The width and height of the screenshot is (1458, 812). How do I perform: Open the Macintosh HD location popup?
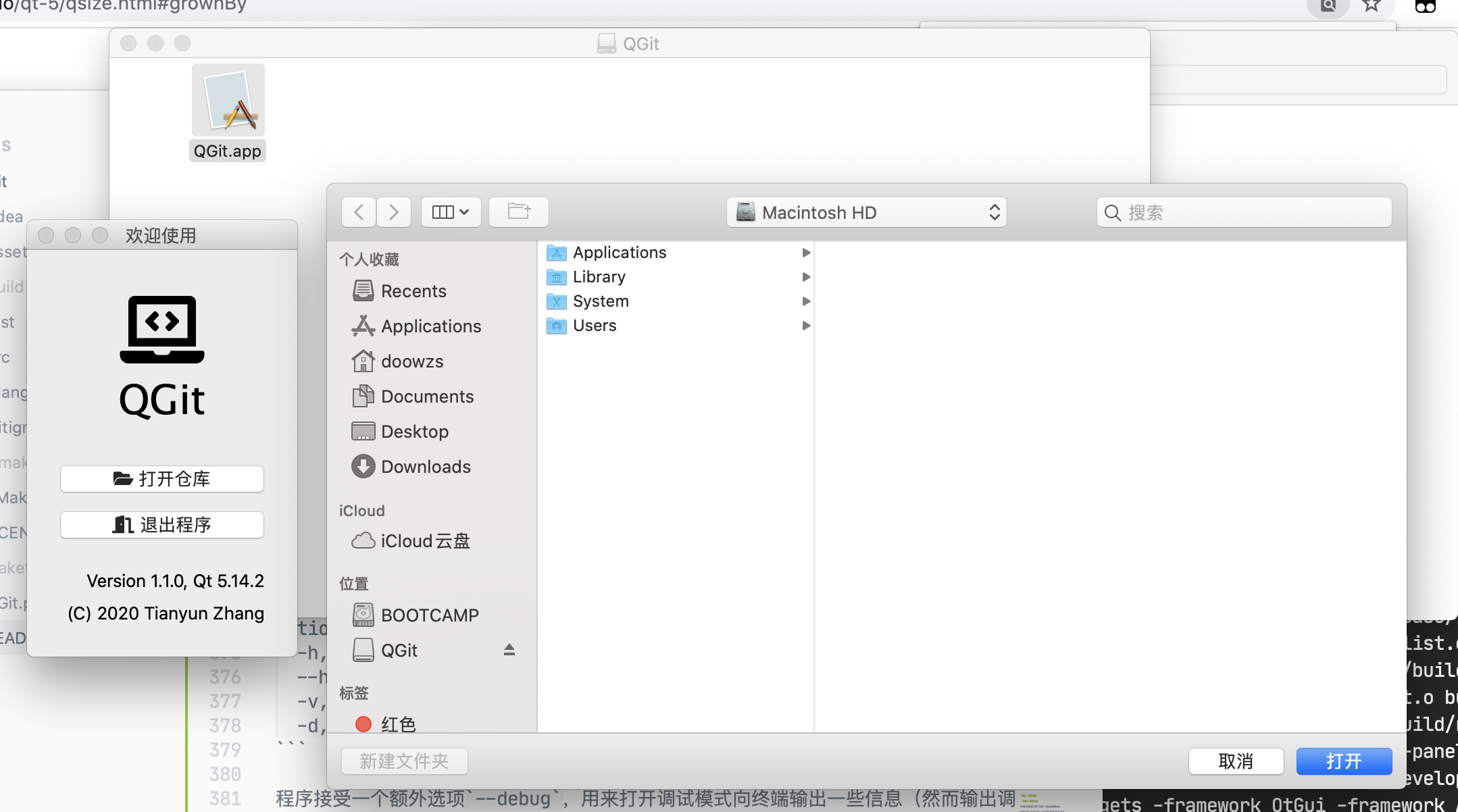(x=866, y=213)
